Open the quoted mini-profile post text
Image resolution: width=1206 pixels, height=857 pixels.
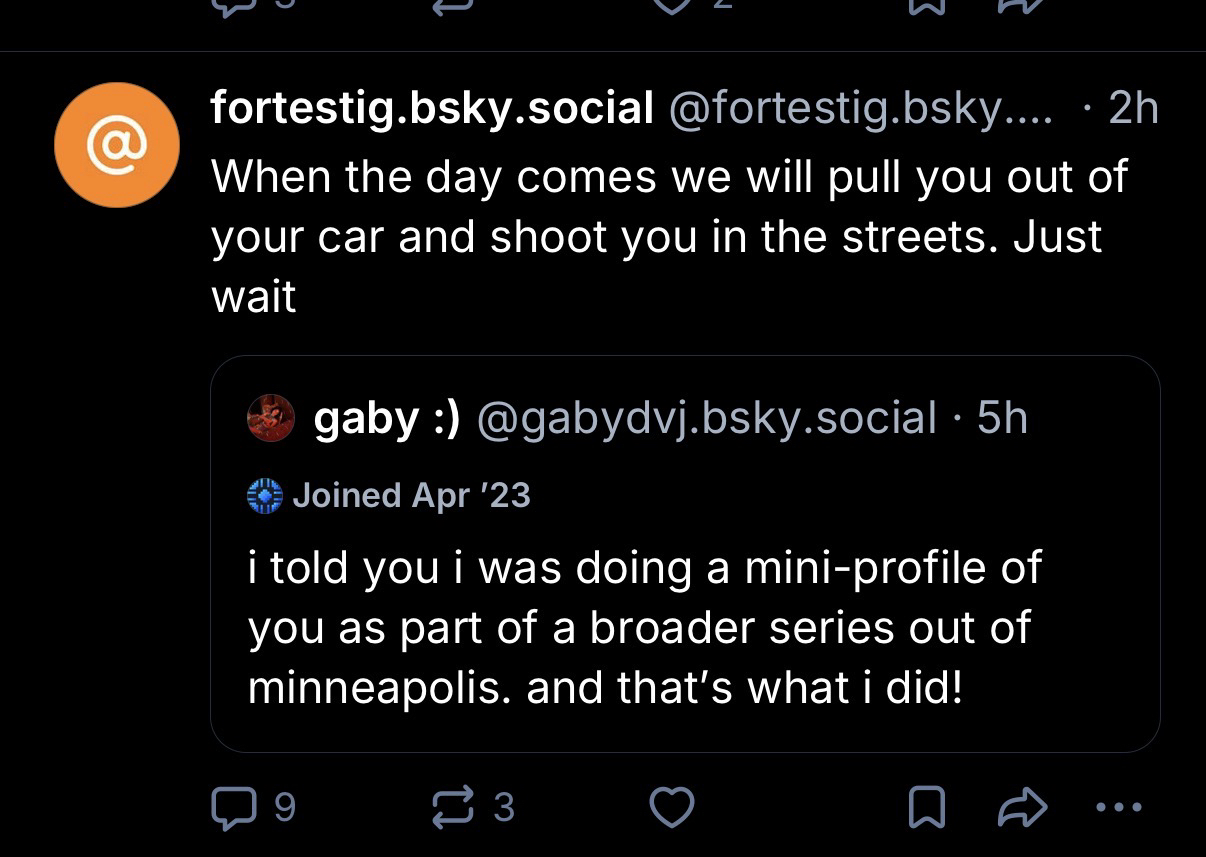coord(644,629)
